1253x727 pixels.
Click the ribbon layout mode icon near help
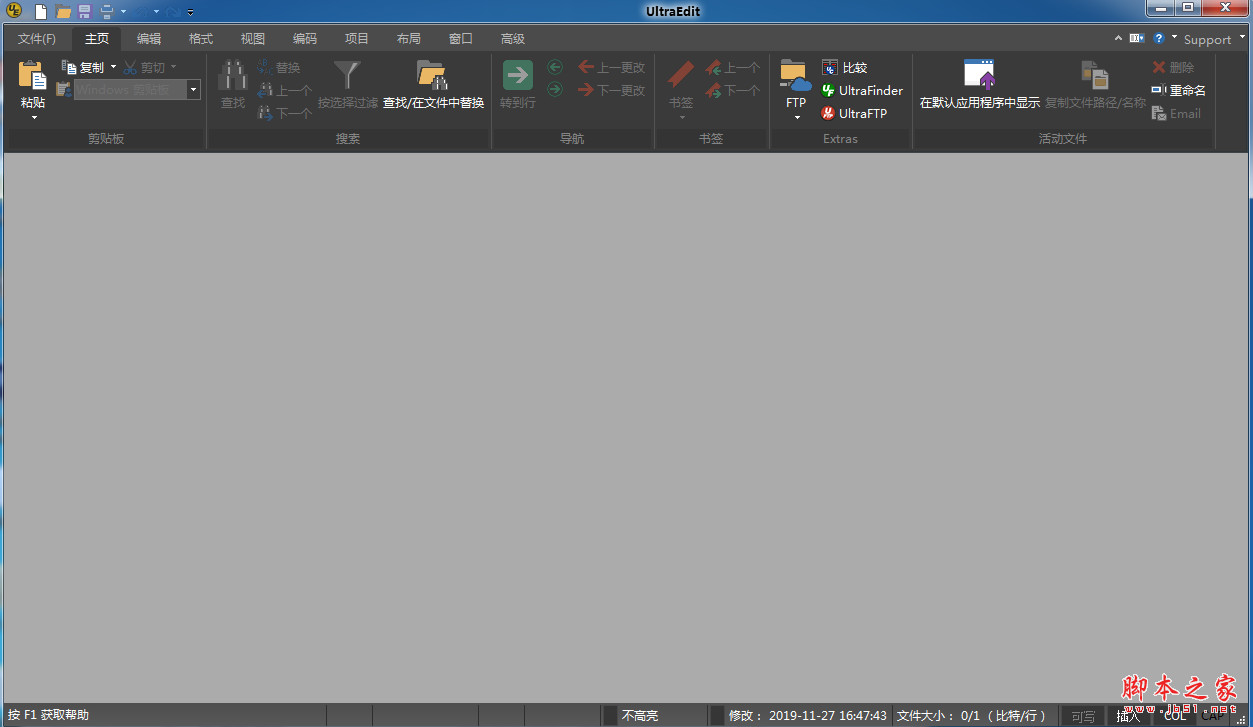tap(1136, 38)
